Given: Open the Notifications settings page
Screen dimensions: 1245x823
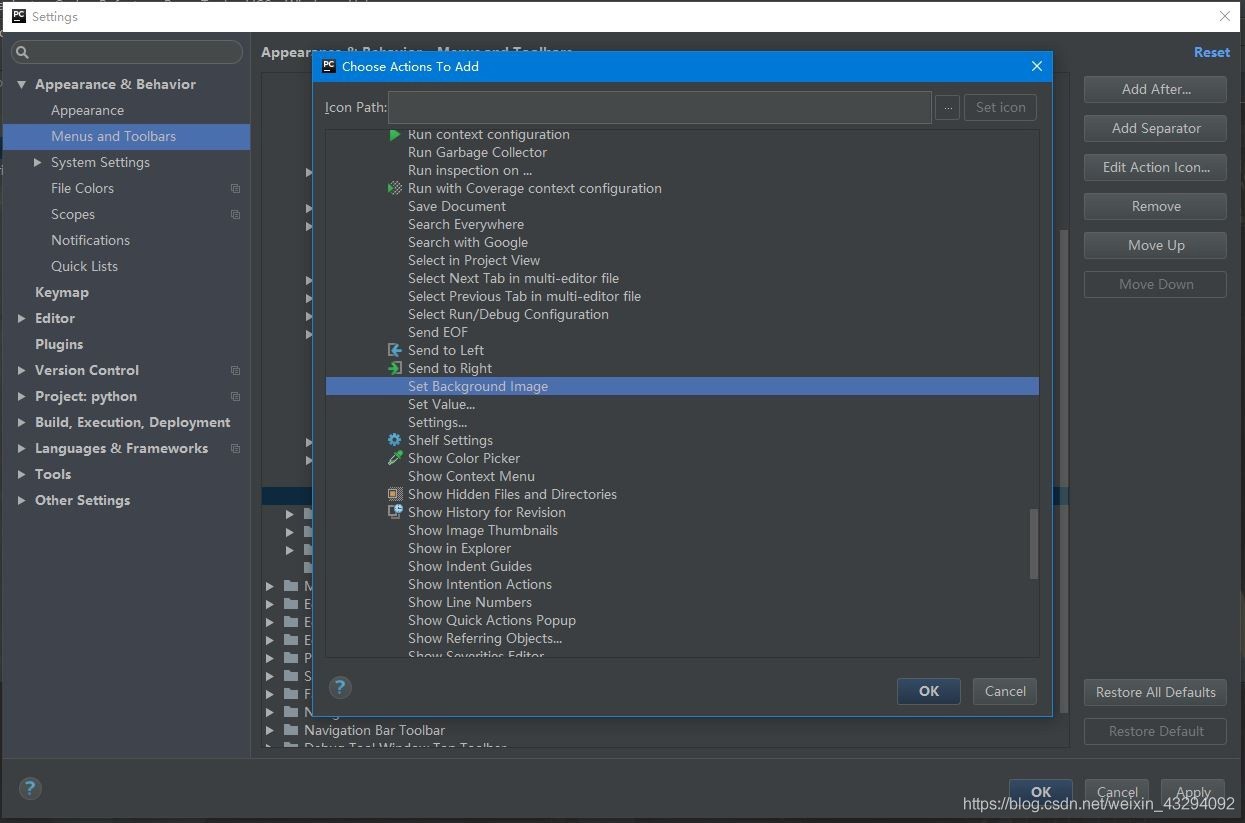Looking at the screenshot, I should (90, 240).
